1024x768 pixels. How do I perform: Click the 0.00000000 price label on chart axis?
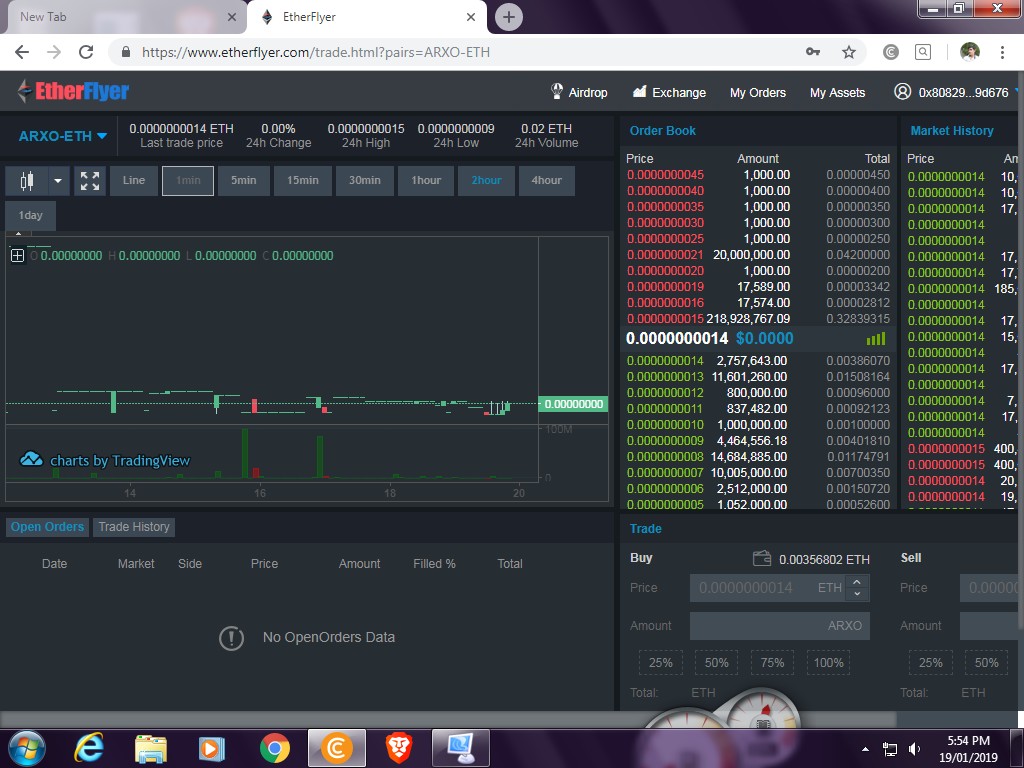[573, 404]
